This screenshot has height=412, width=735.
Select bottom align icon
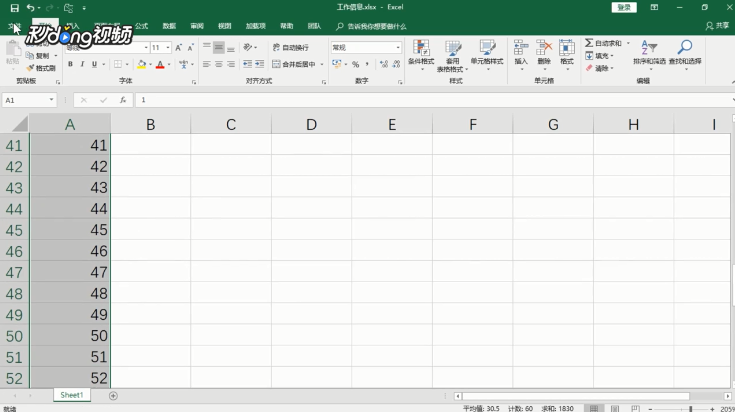tap(231, 47)
